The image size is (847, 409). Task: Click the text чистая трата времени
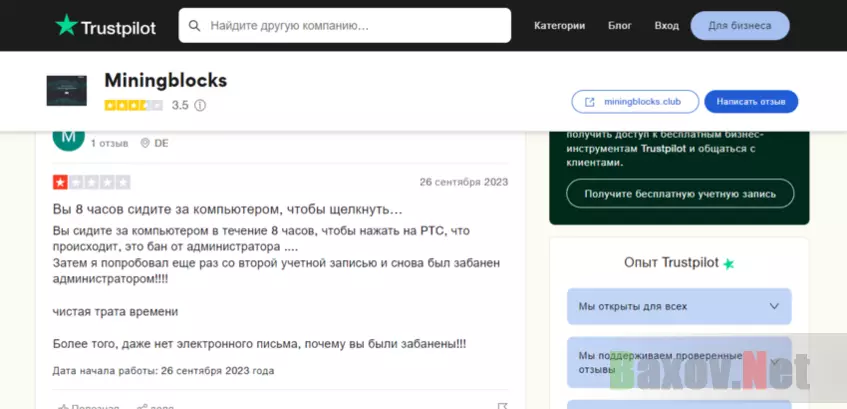116,312
